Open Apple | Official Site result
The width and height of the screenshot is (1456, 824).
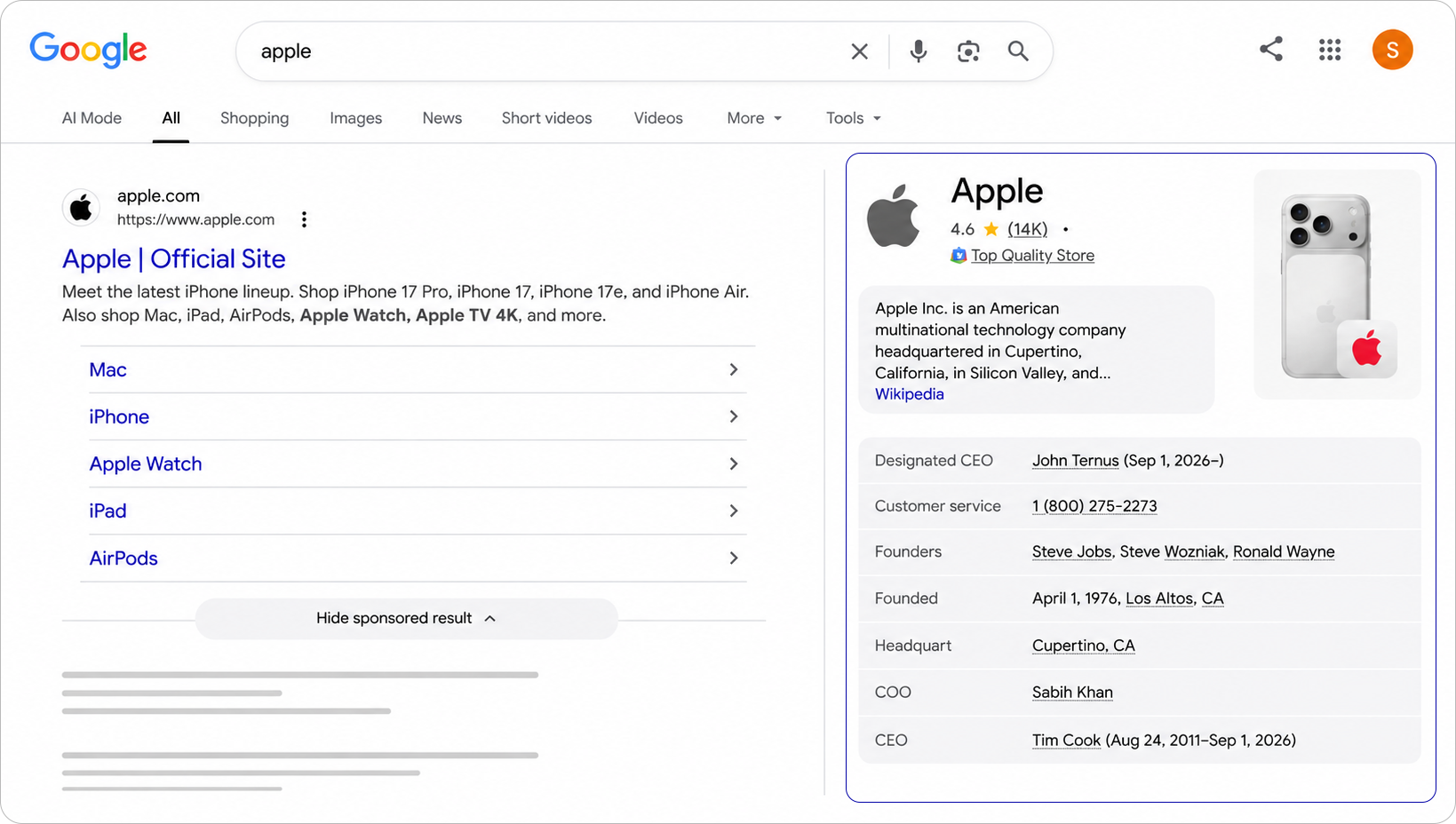pyautogui.click(x=174, y=258)
